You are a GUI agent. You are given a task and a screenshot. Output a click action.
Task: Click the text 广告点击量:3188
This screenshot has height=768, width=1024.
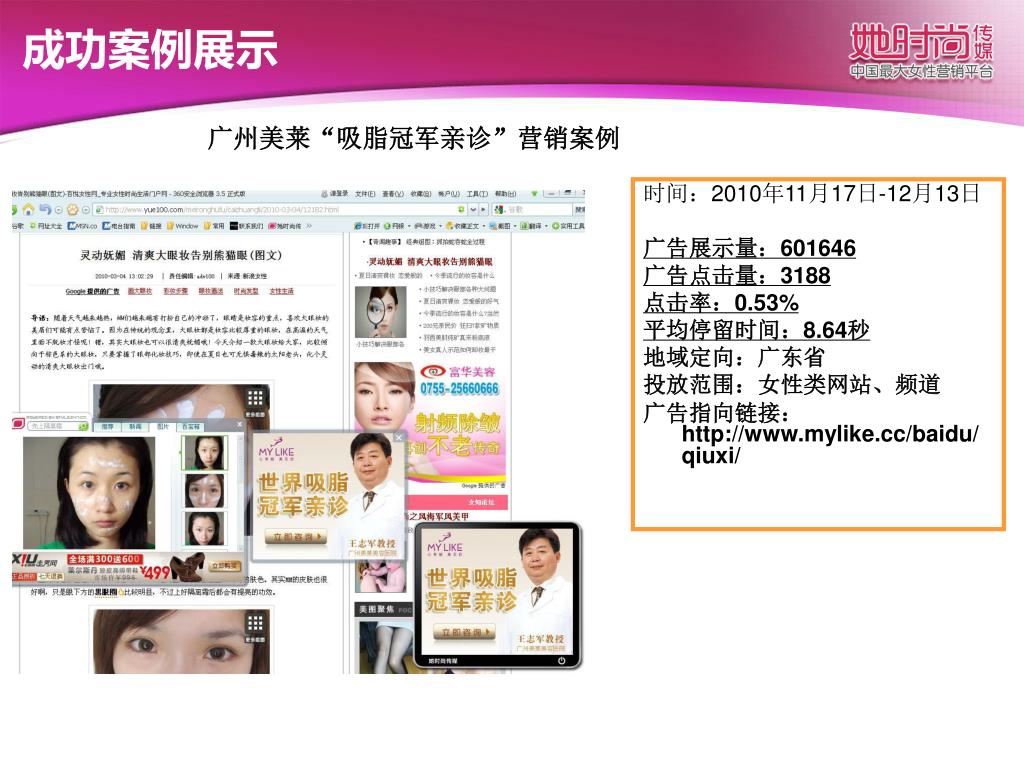pos(737,276)
